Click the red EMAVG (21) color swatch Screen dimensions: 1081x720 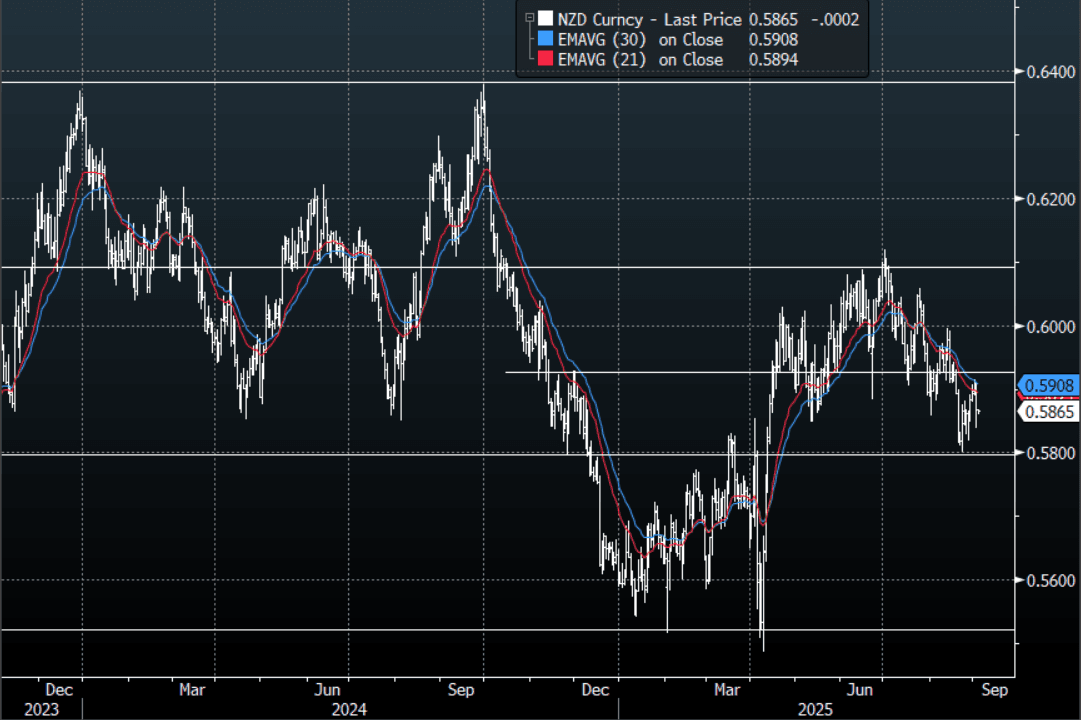tap(544, 60)
